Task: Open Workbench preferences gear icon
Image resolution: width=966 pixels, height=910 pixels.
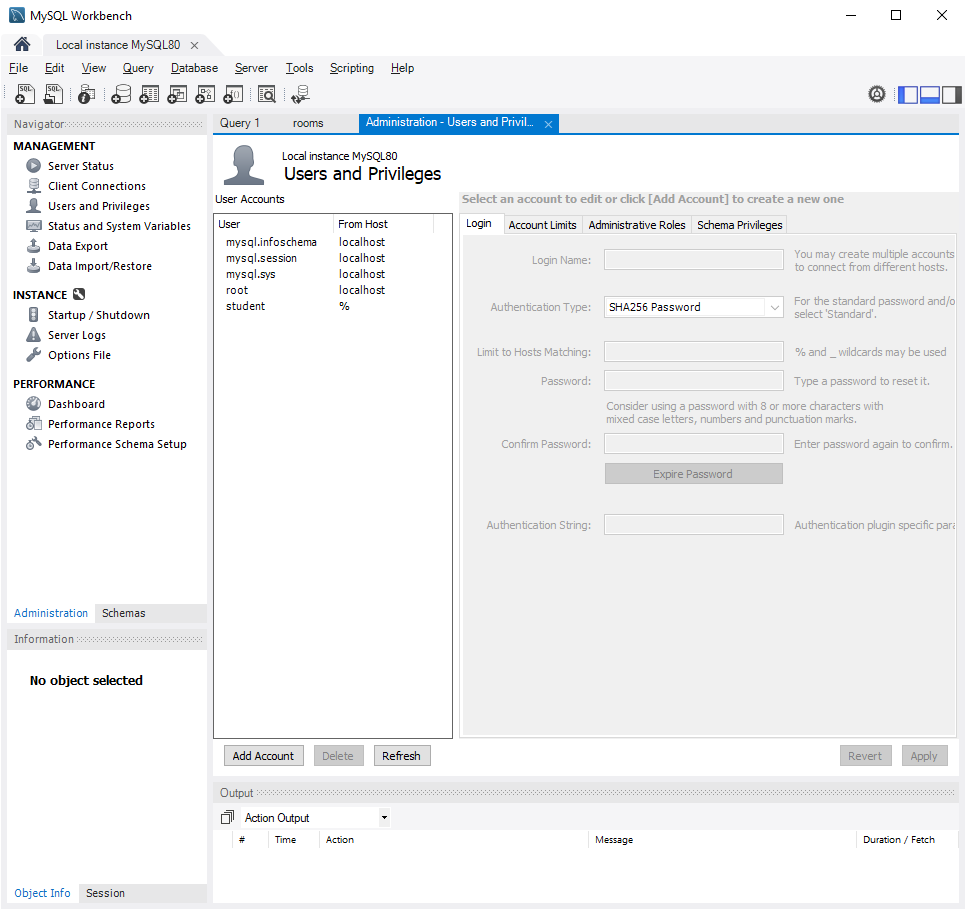Action: coord(877,94)
